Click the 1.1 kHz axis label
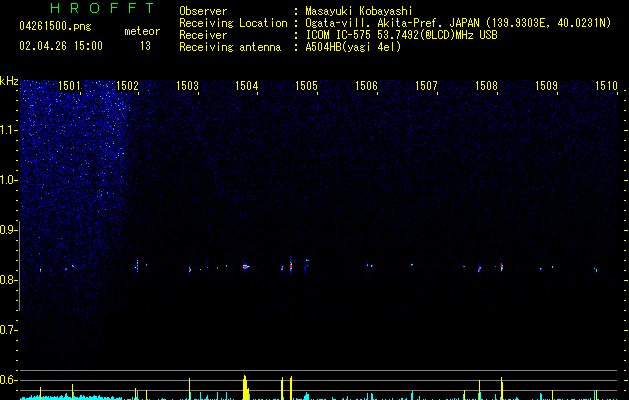The width and height of the screenshot is (629, 400). 8,130
